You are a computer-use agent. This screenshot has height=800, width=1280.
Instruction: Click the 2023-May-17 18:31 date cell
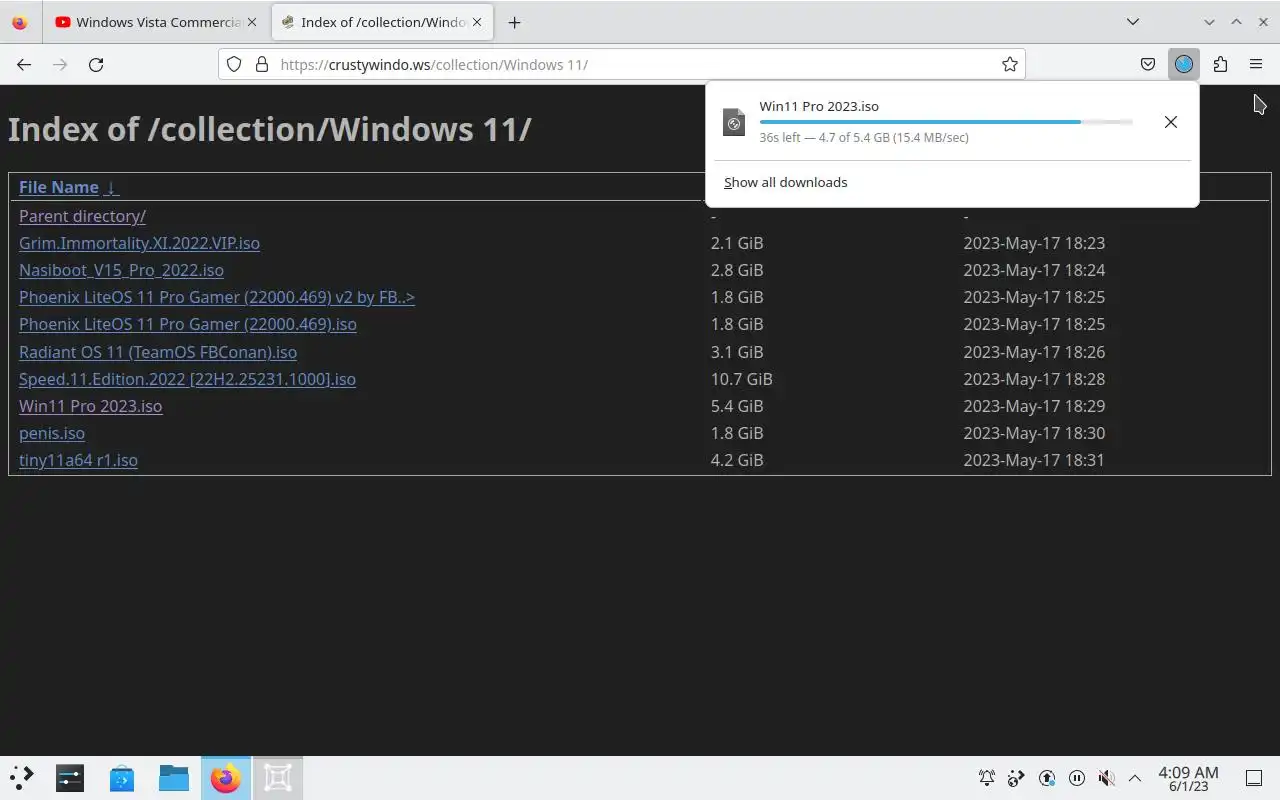point(1034,460)
